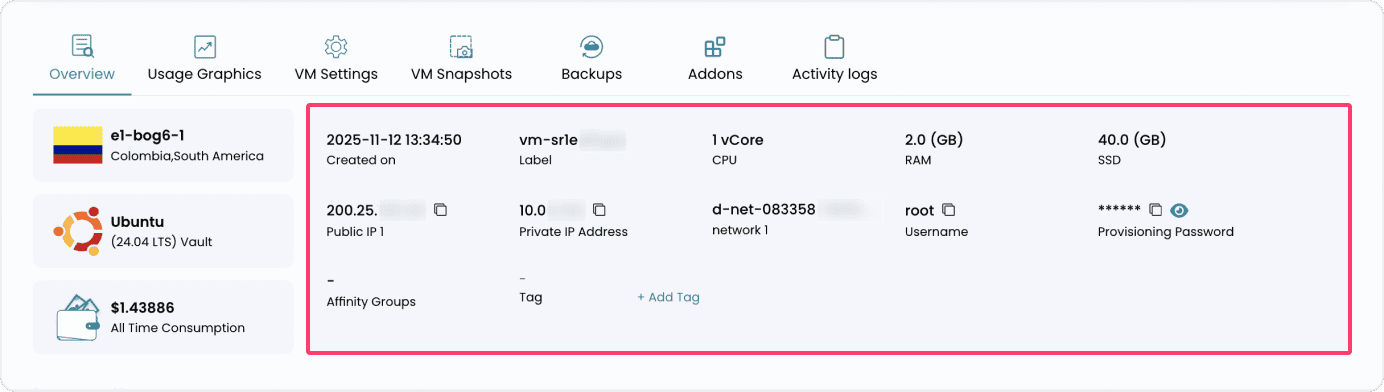Click the Usage Graphics chart icon
1384x392 pixels.
coord(205,46)
